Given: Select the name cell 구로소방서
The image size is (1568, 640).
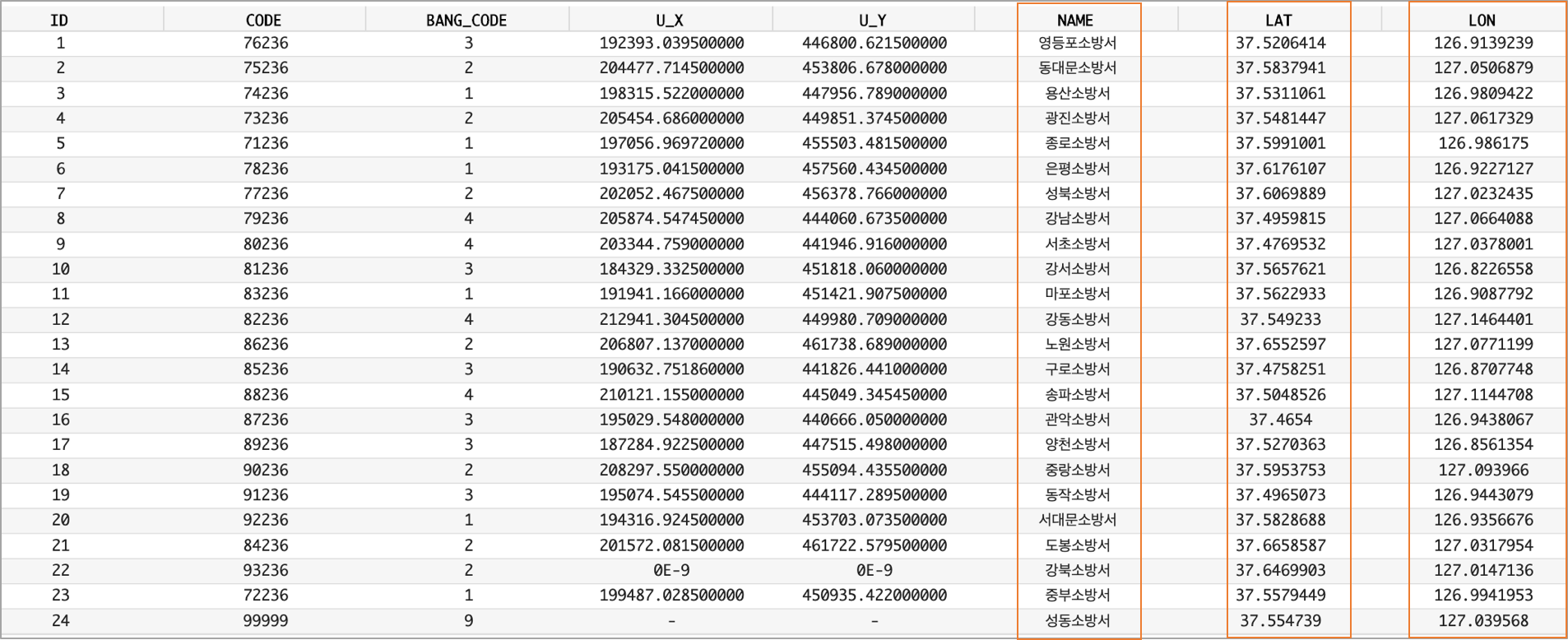Looking at the screenshot, I should pos(1078,369).
